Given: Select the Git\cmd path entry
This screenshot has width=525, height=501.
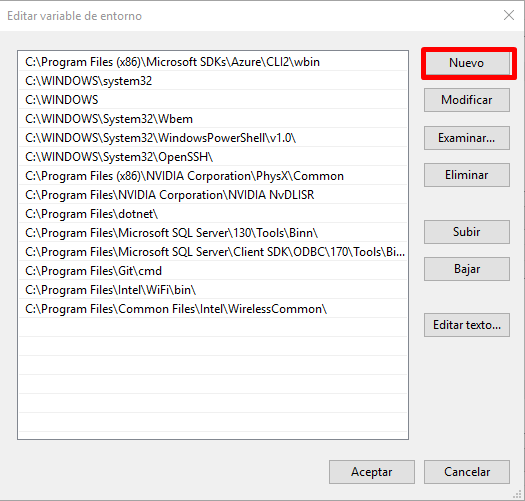Looking at the screenshot, I should coord(213,271).
